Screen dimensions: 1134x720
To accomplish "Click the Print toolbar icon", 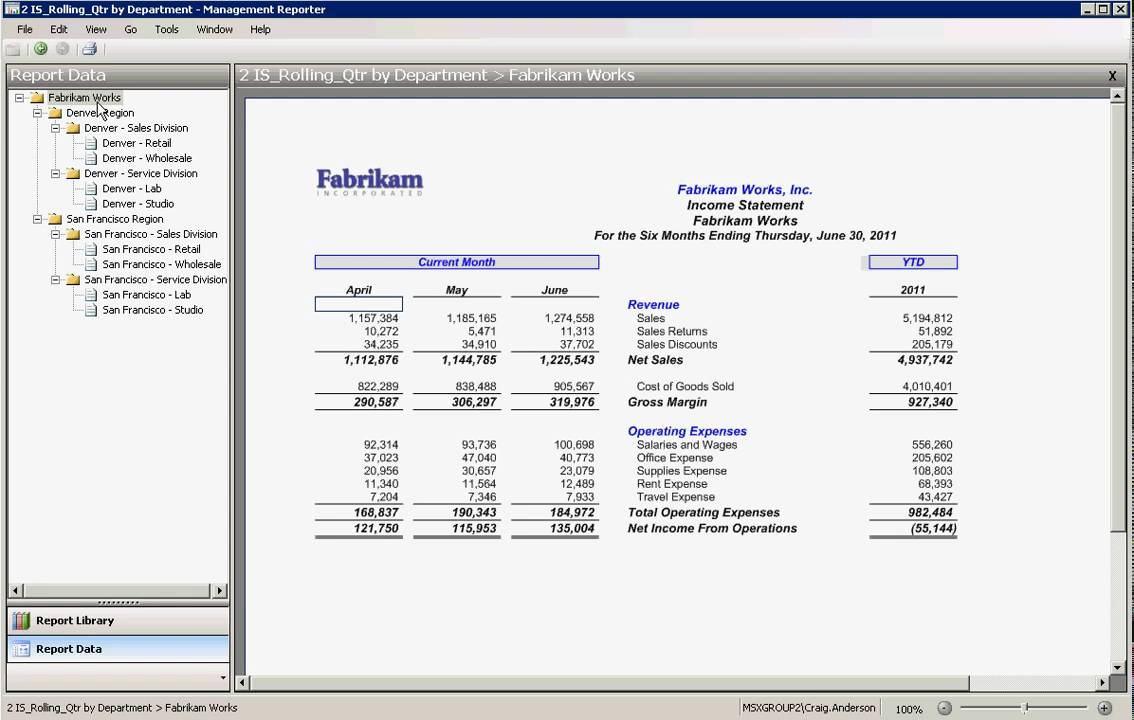I will point(90,48).
